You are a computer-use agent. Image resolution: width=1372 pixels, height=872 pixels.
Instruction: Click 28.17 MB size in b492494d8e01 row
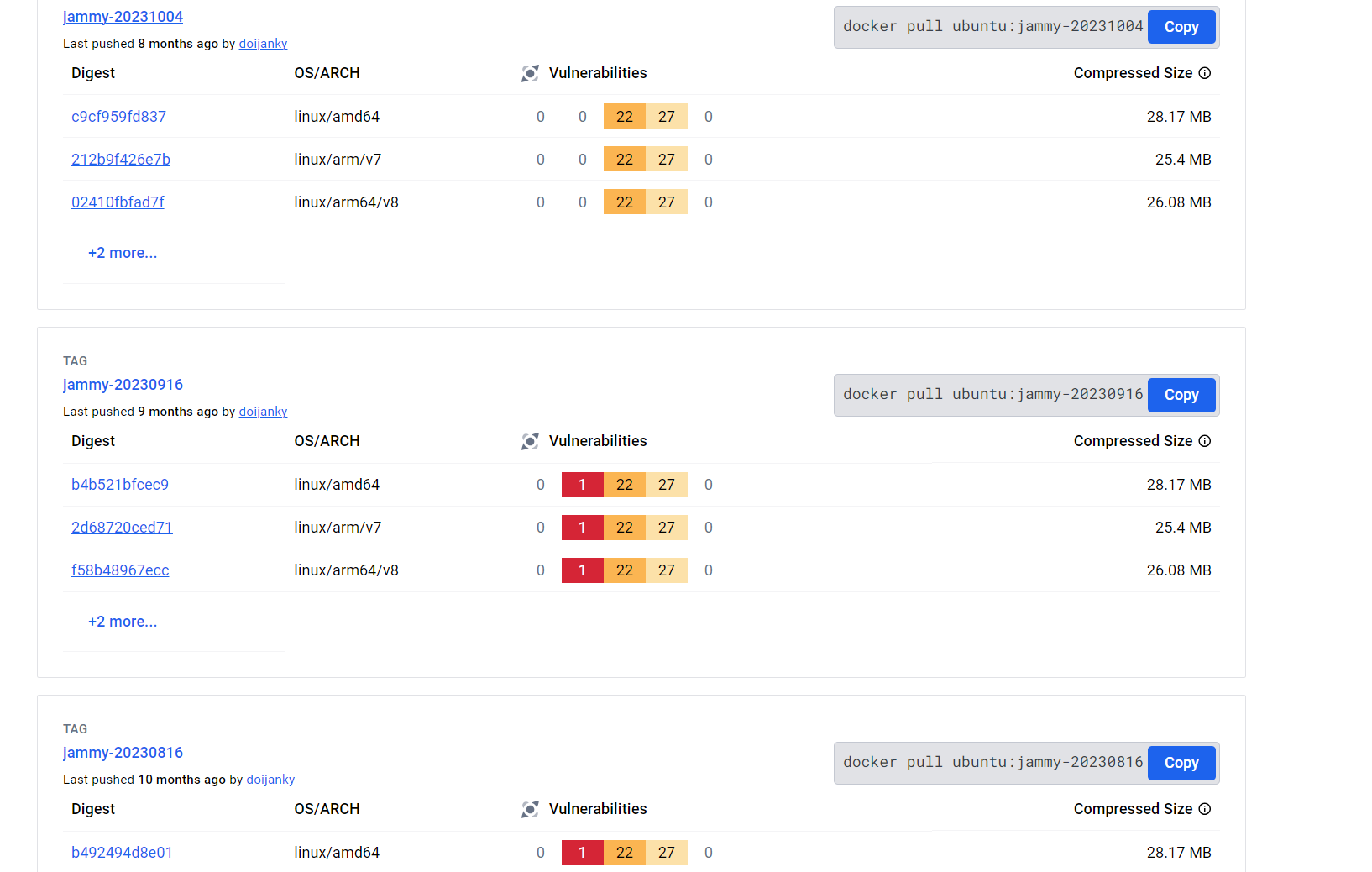click(1179, 853)
